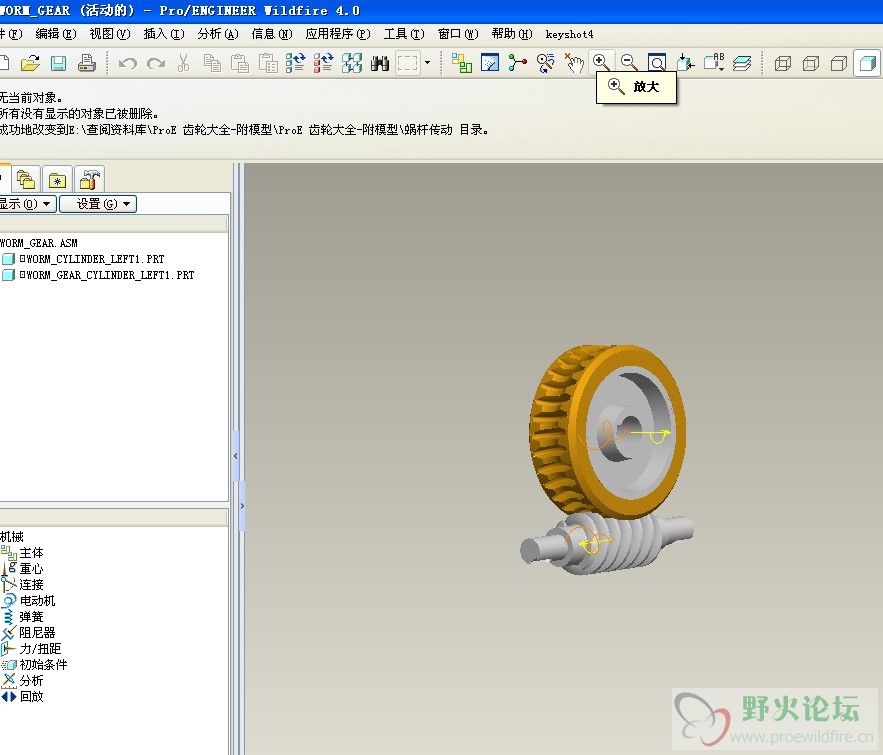Open the 帮助(H) menu
The image size is (883, 755).
coord(512,34)
